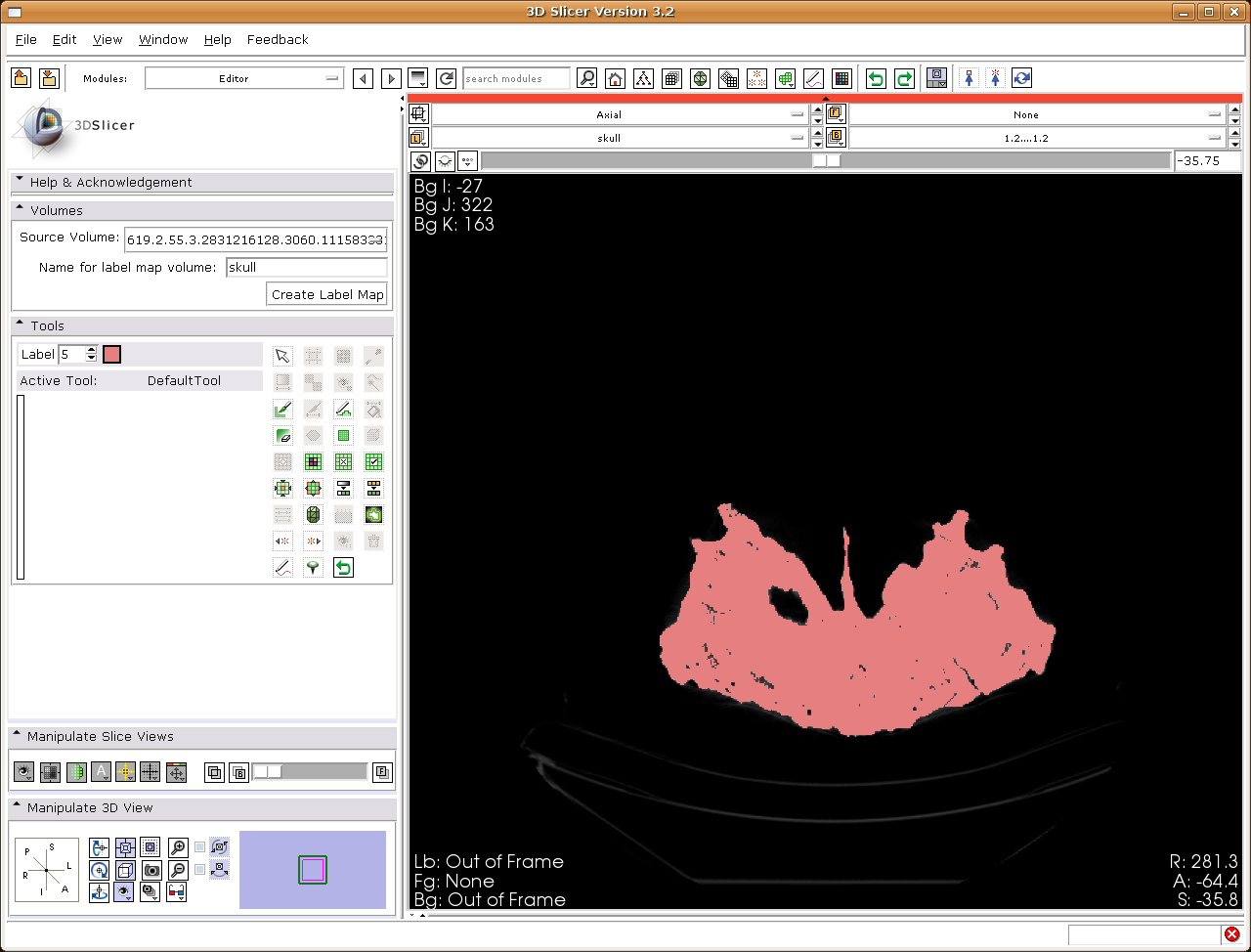Click the Create Label Map button
This screenshot has height=952, width=1251.
coord(327,294)
